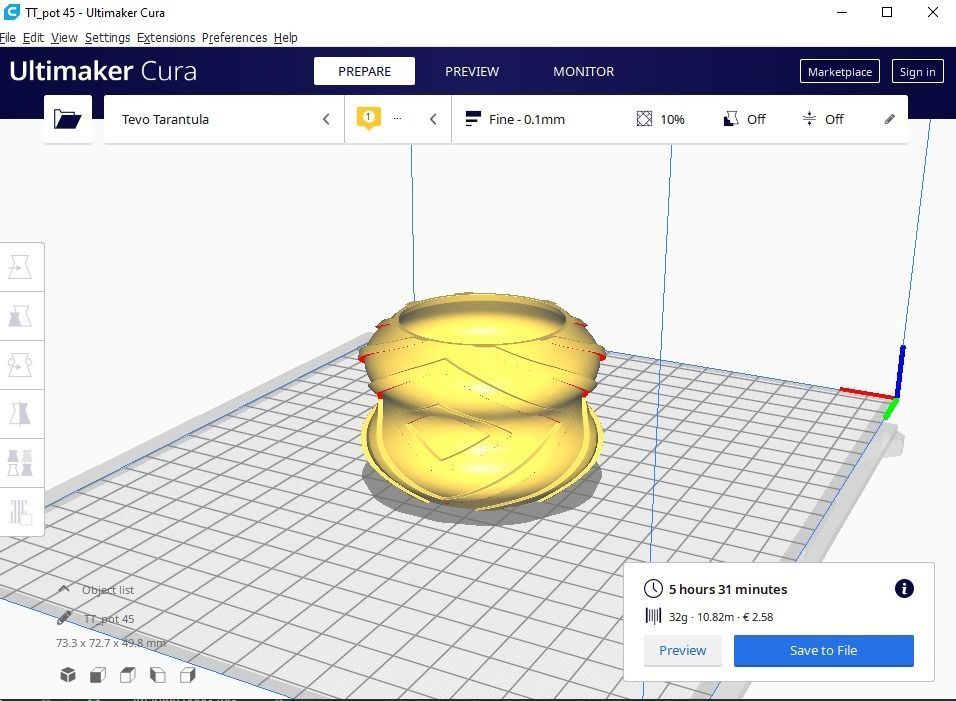Screen dimensions: 956x701
Task: Switch to left side view icon
Action: (x=157, y=674)
